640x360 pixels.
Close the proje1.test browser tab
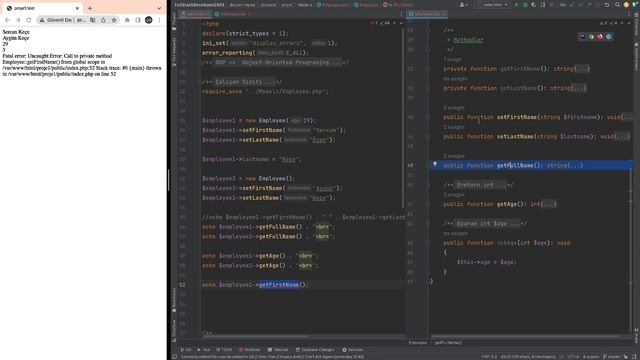pyautogui.click(x=77, y=8)
